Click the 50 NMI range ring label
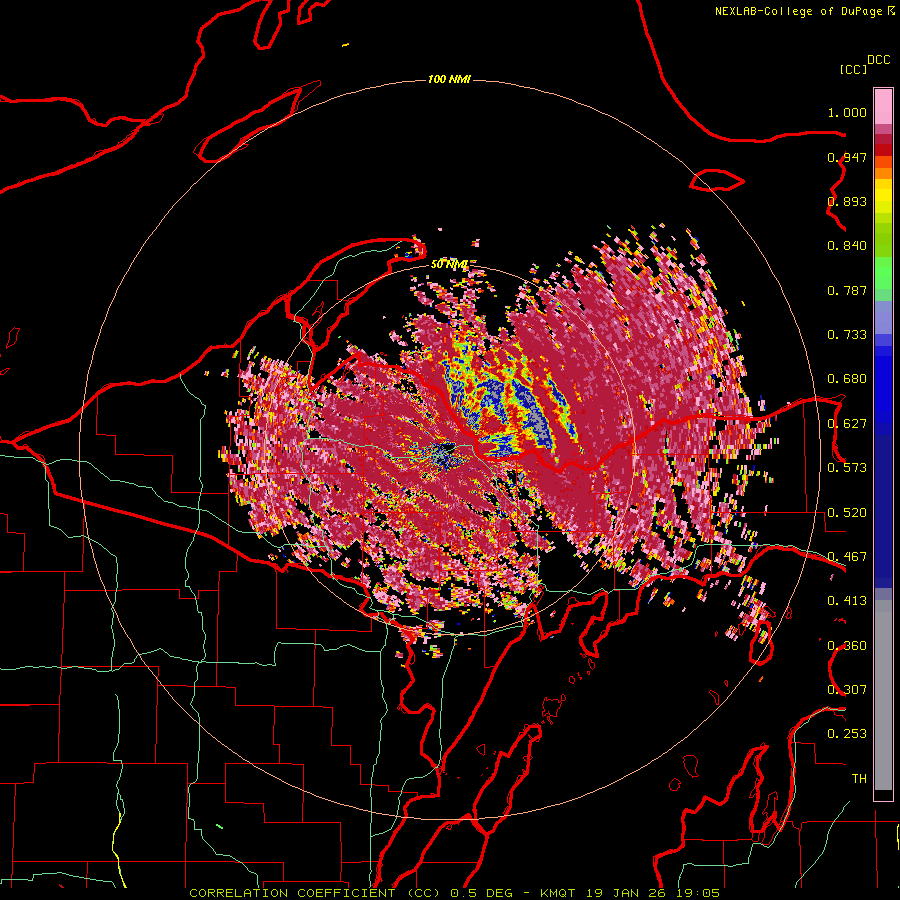Image resolution: width=900 pixels, height=900 pixels. [449, 264]
